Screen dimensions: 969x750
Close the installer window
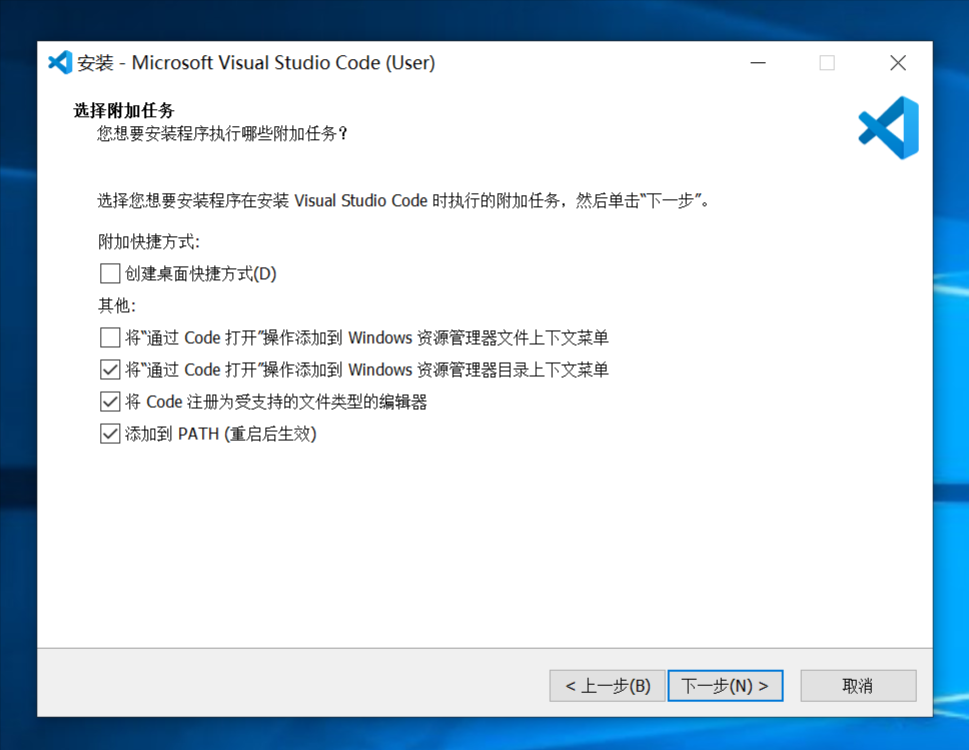[898, 62]
